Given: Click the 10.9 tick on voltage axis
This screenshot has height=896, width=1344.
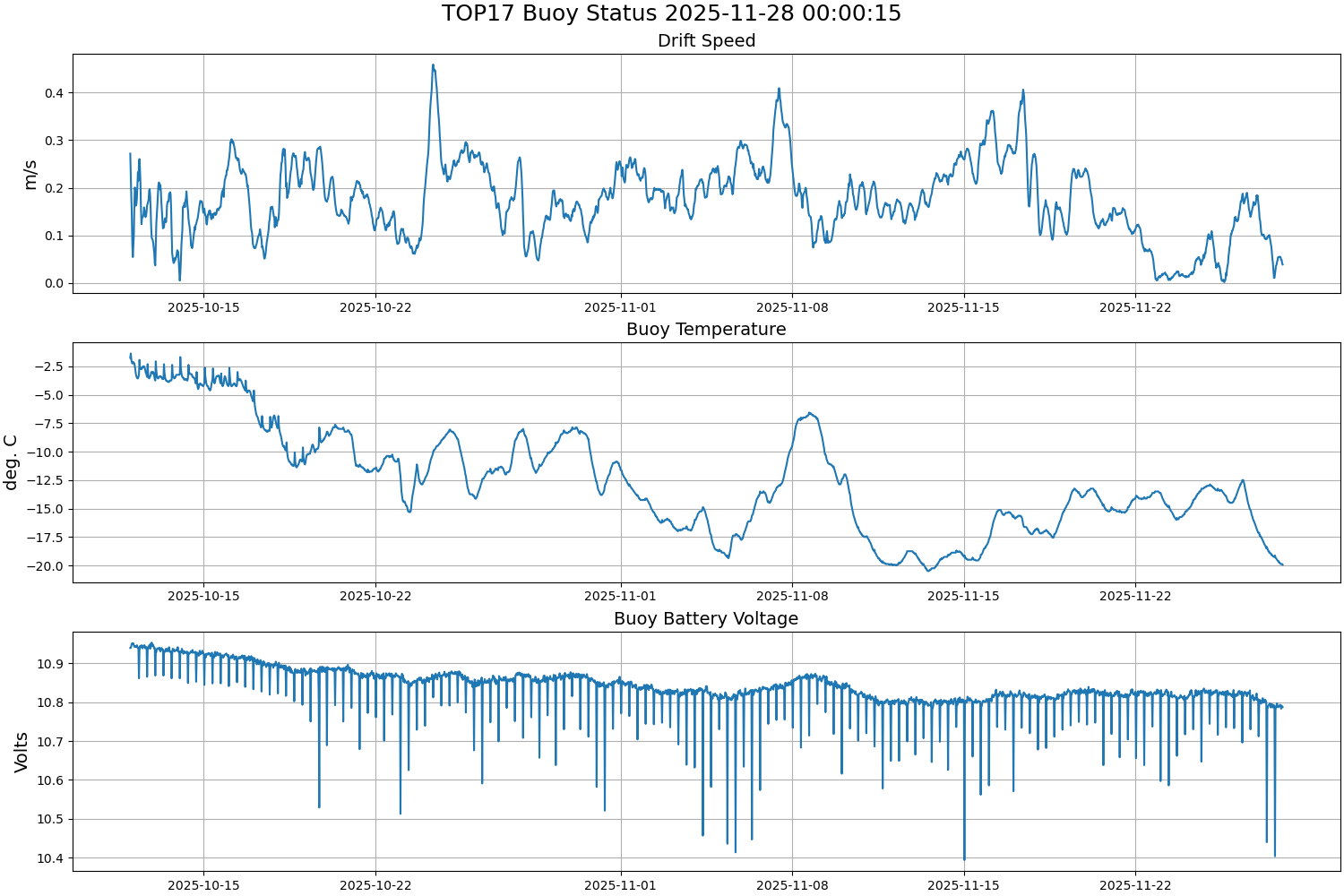Looking at the screenshot, I should 51,664.
